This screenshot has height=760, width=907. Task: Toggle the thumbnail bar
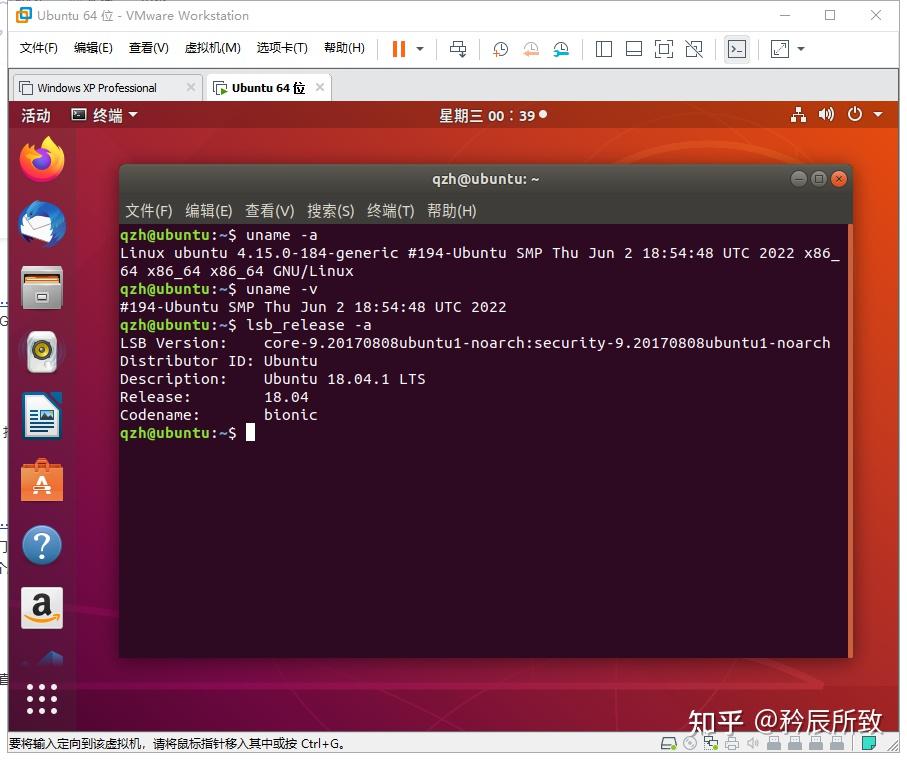pyautogui.click(x=634, y=48)
